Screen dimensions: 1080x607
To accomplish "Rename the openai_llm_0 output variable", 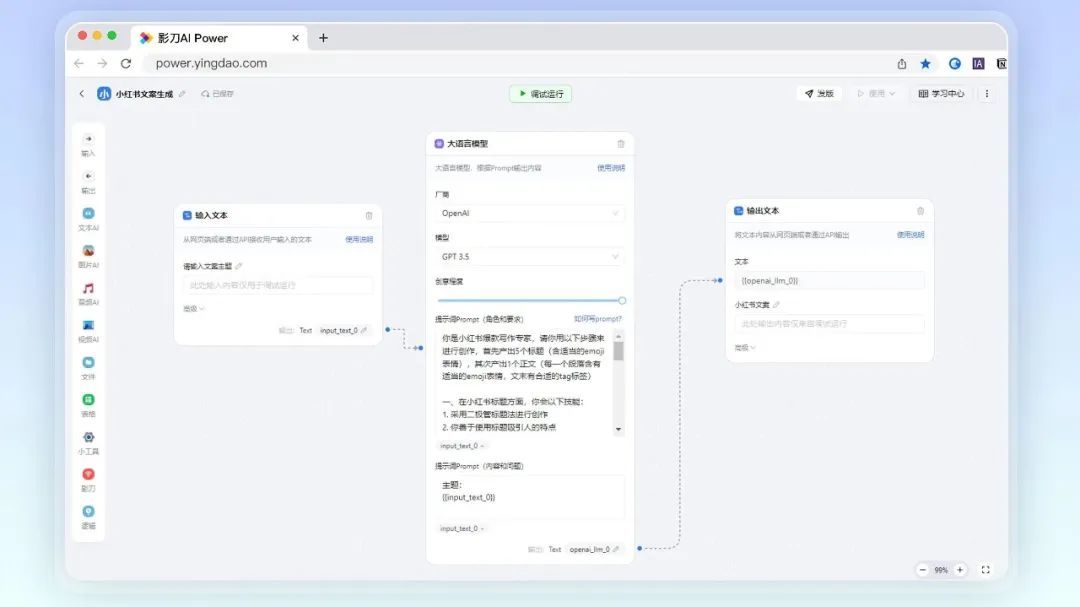I will 616,549.
